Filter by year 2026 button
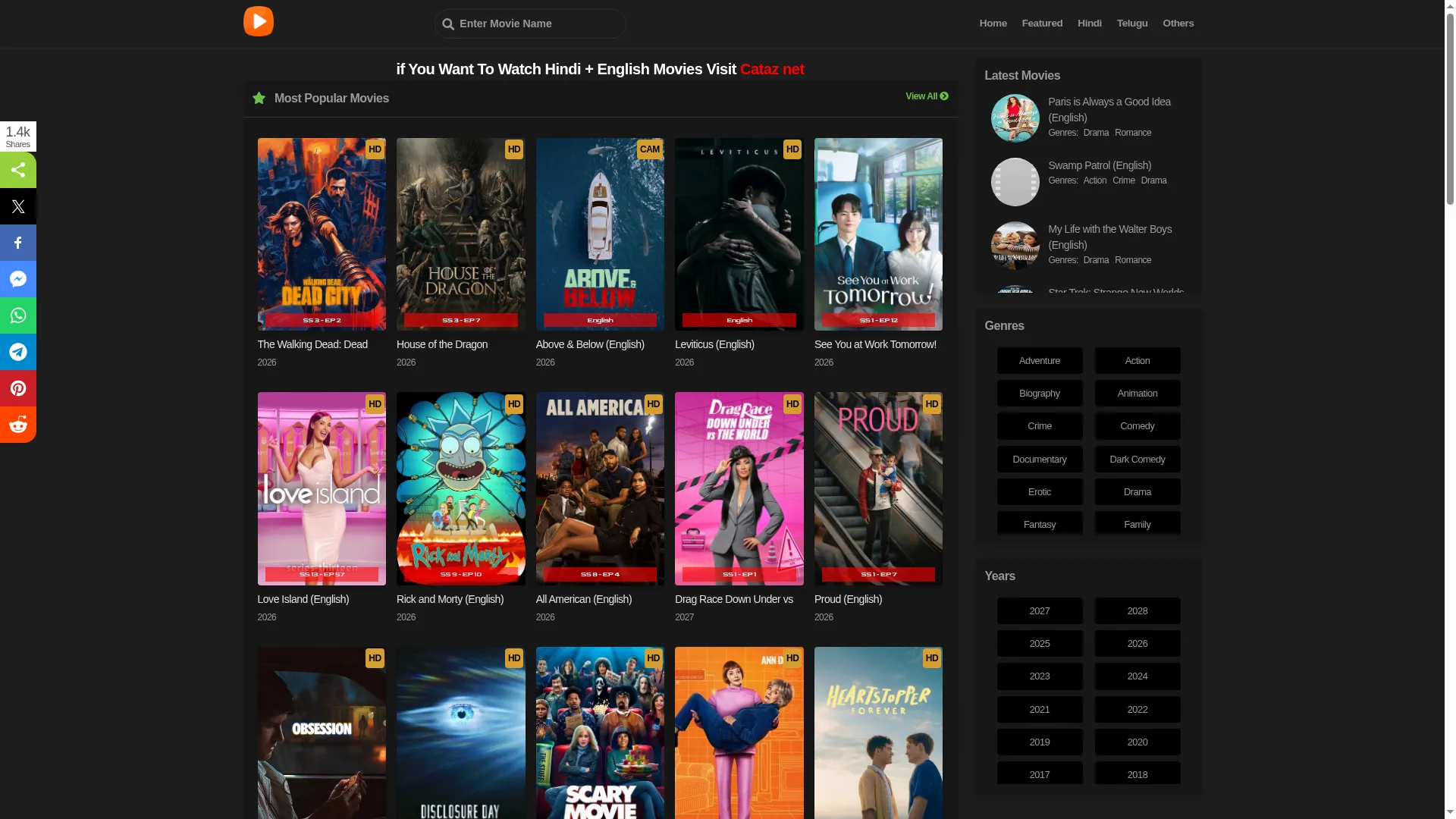Screen dimensions: 1456x819 tap(1137, 644)
